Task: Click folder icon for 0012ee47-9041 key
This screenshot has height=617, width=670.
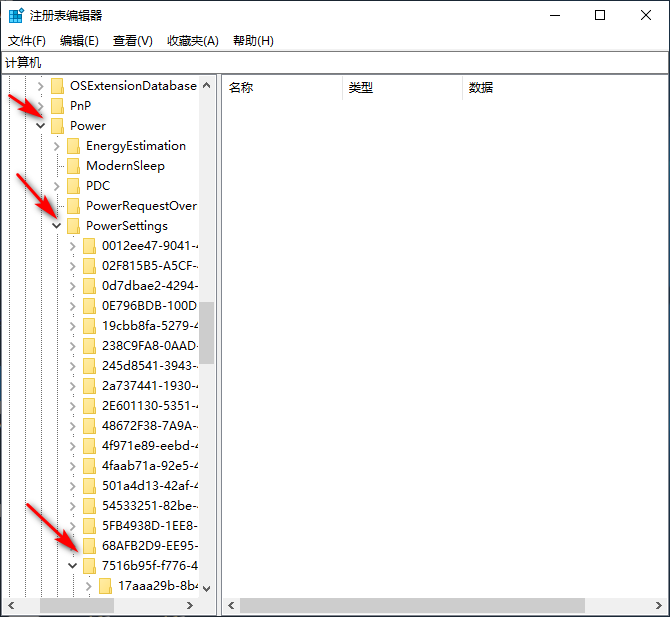Action: (x=89, y=245)
